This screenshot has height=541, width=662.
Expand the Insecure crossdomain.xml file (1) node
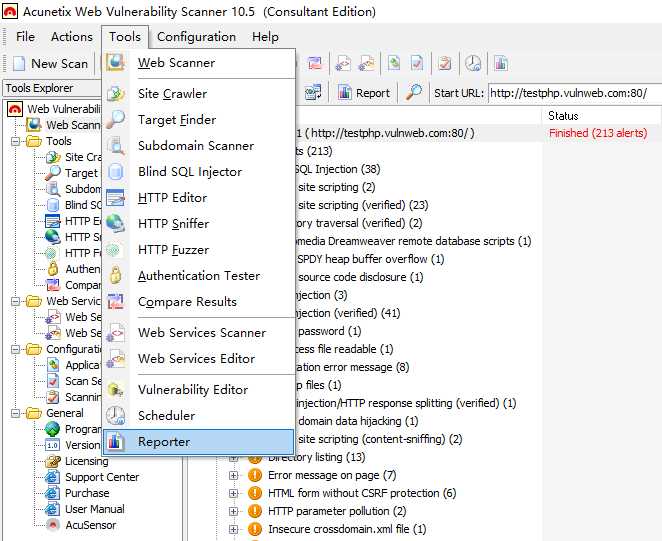tap(233, 529)
